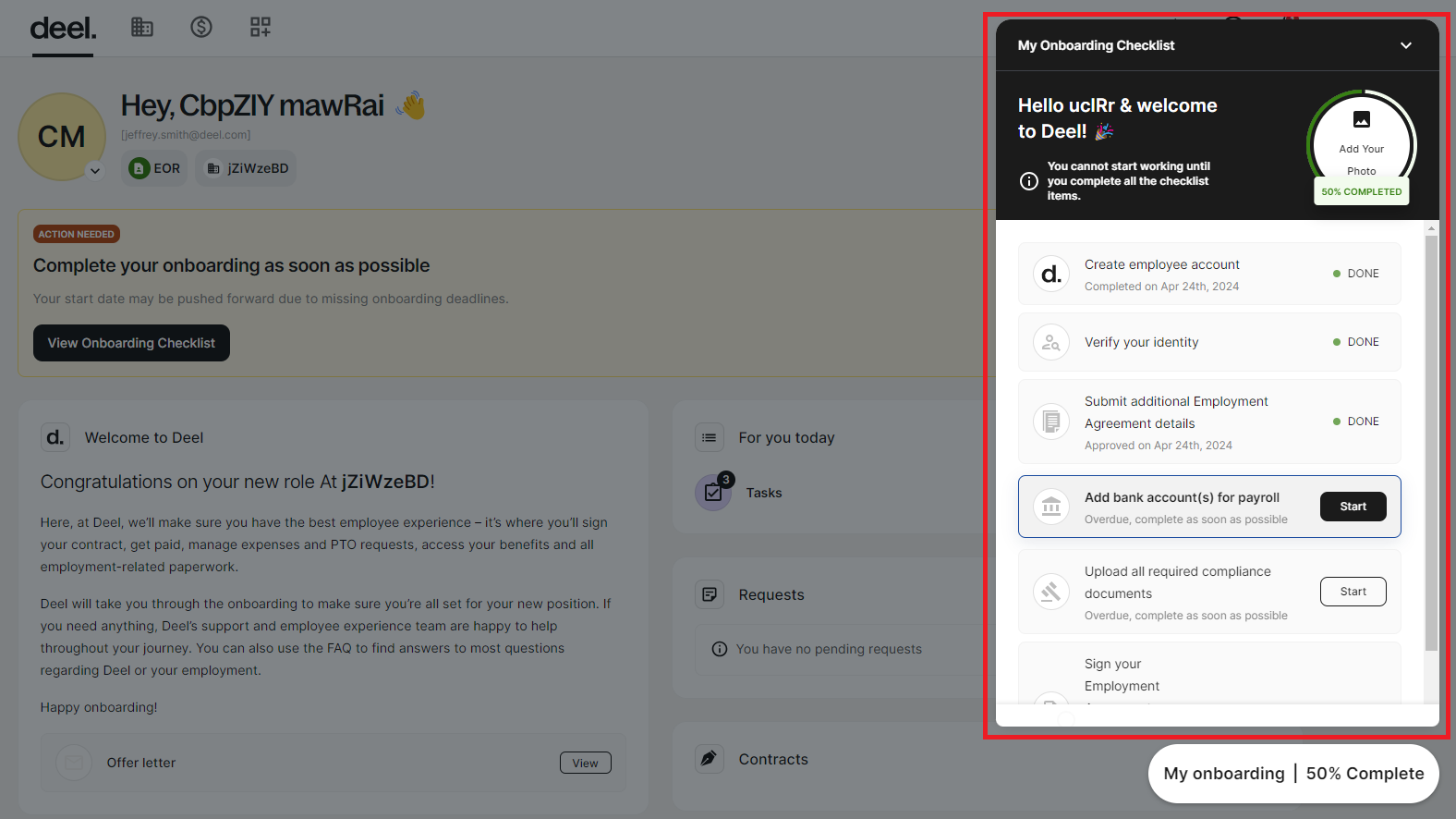Click the deel. logo home tab

(x=63, y=29)
